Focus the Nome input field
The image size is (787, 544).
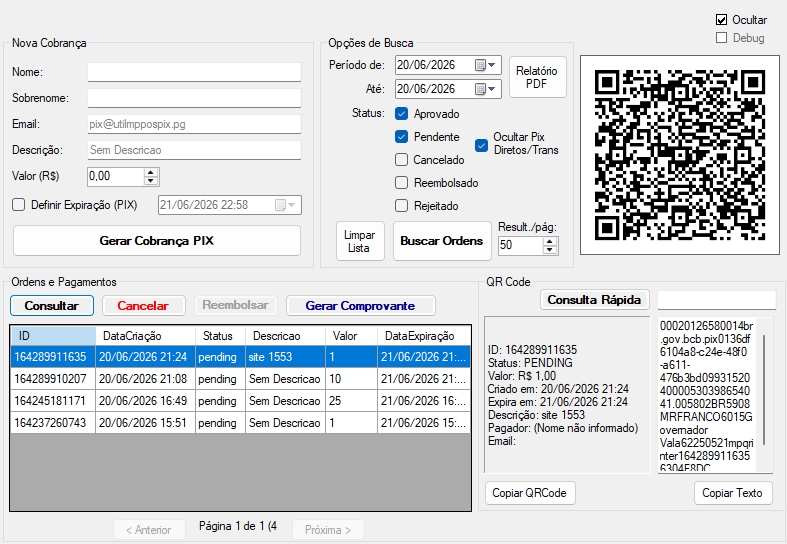[194, 72]
